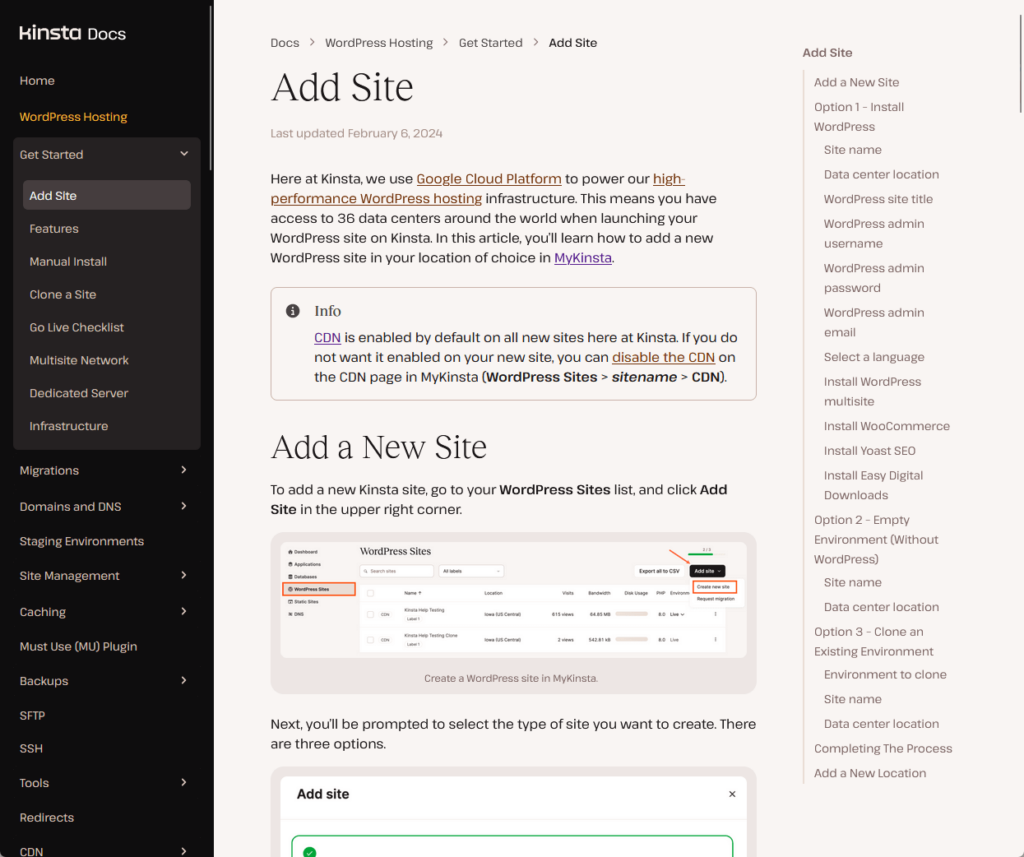Open the high-performance WordPress hosting link
This screenshot has height=857, width=1024.
tap(376, 199)
